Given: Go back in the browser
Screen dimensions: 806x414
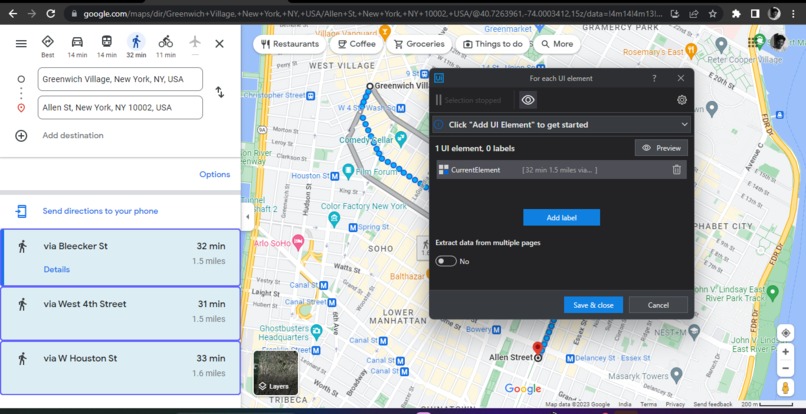Looking at the screenshot, I should click(13, 14).
